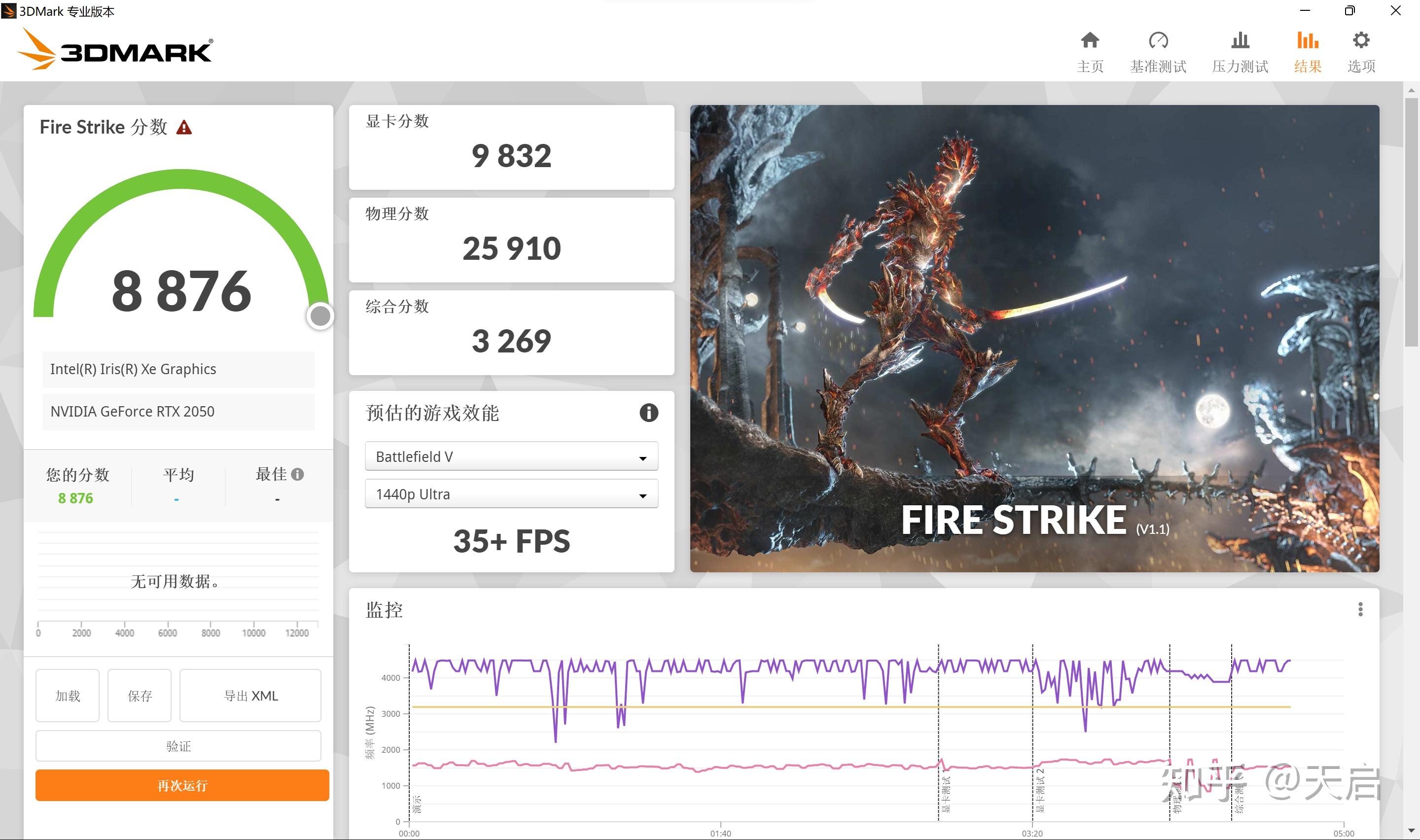1420x840 pixels.
Task: Select the NVIDIA GeForce RTX 2050 entry
Action: pyautogui.click(x=177, y=412)
